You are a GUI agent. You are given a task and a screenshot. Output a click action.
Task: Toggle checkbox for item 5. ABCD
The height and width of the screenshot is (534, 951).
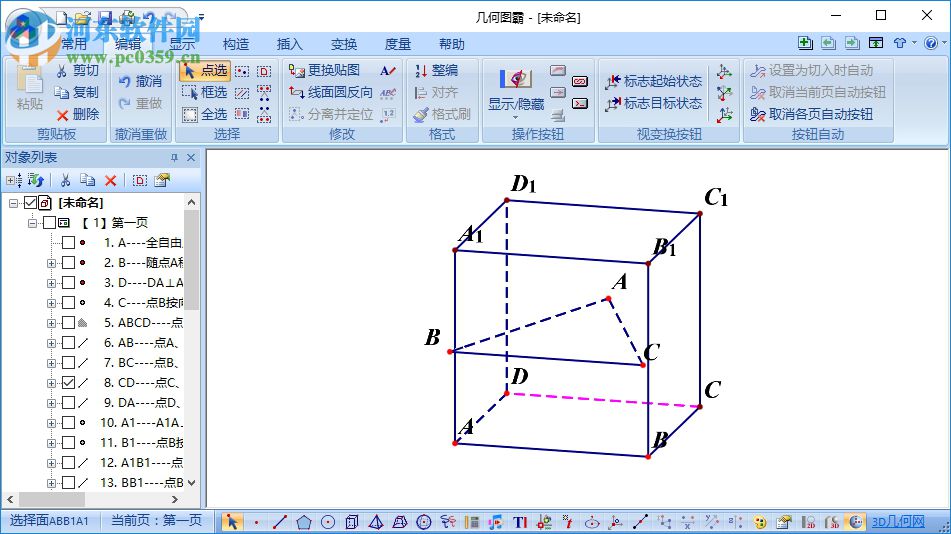(69, 323)
